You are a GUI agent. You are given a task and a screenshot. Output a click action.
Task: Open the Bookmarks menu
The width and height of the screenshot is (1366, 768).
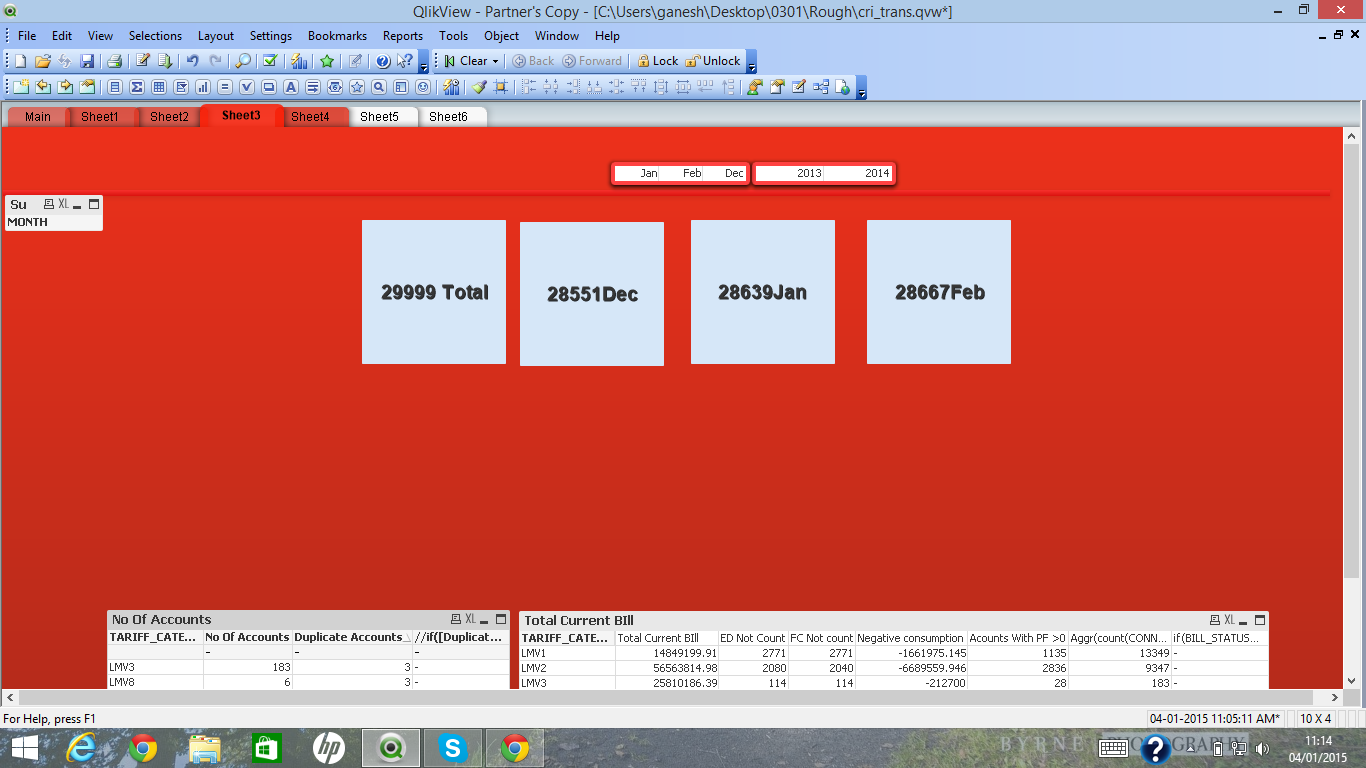click(x=337, y=35)
